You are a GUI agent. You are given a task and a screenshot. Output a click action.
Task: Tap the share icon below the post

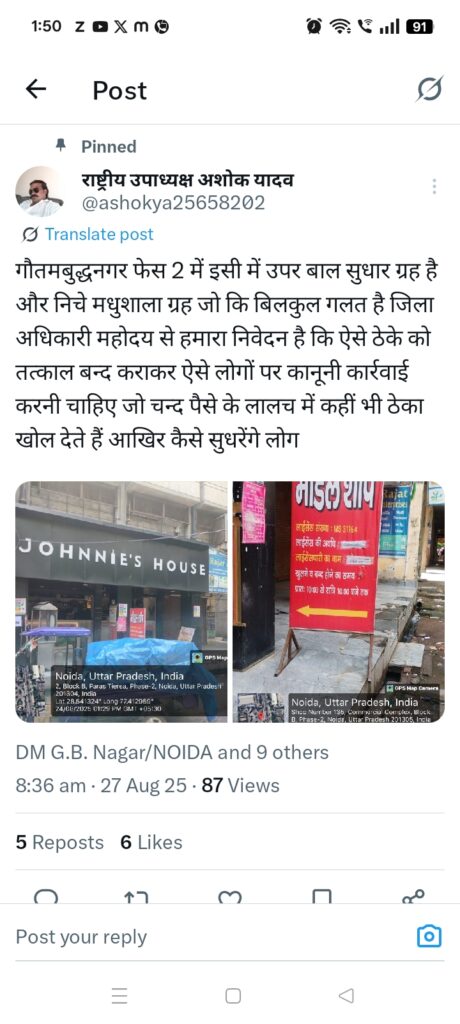(414, 896)
